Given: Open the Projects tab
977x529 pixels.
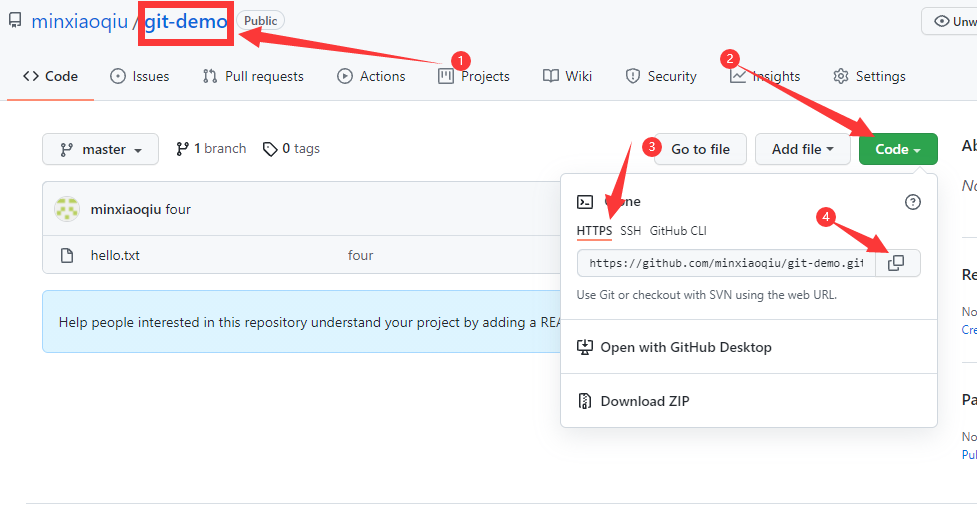Looking at the screenshot, I should coord(474,76).
